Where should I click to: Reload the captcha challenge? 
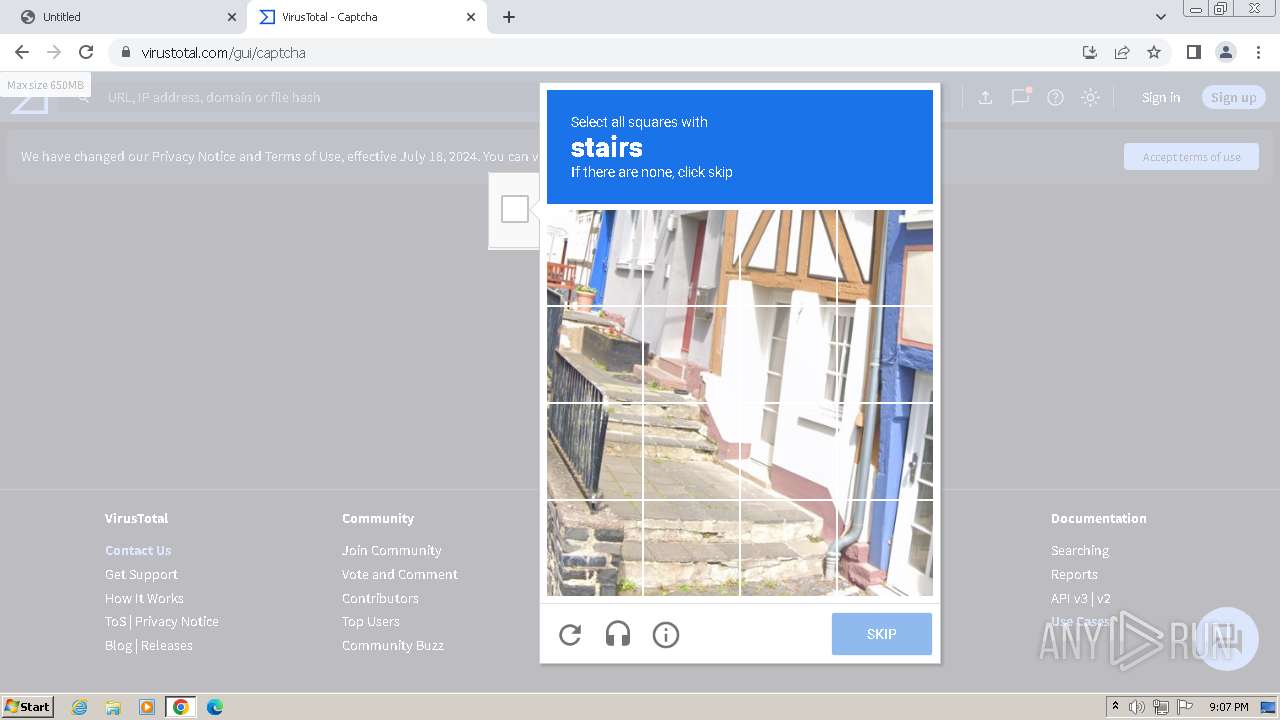pos(570,635)
